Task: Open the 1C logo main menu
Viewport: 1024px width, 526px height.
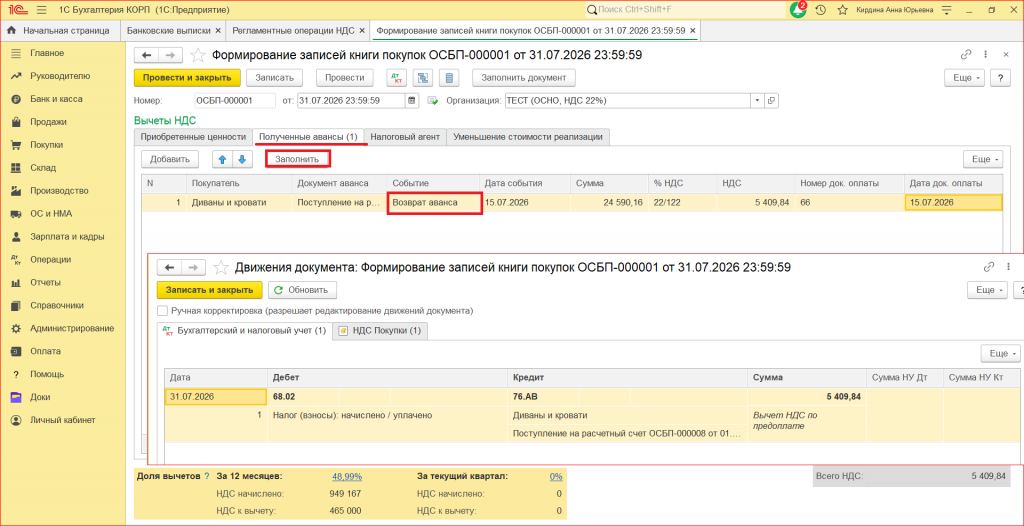Action: click(18, 10)
